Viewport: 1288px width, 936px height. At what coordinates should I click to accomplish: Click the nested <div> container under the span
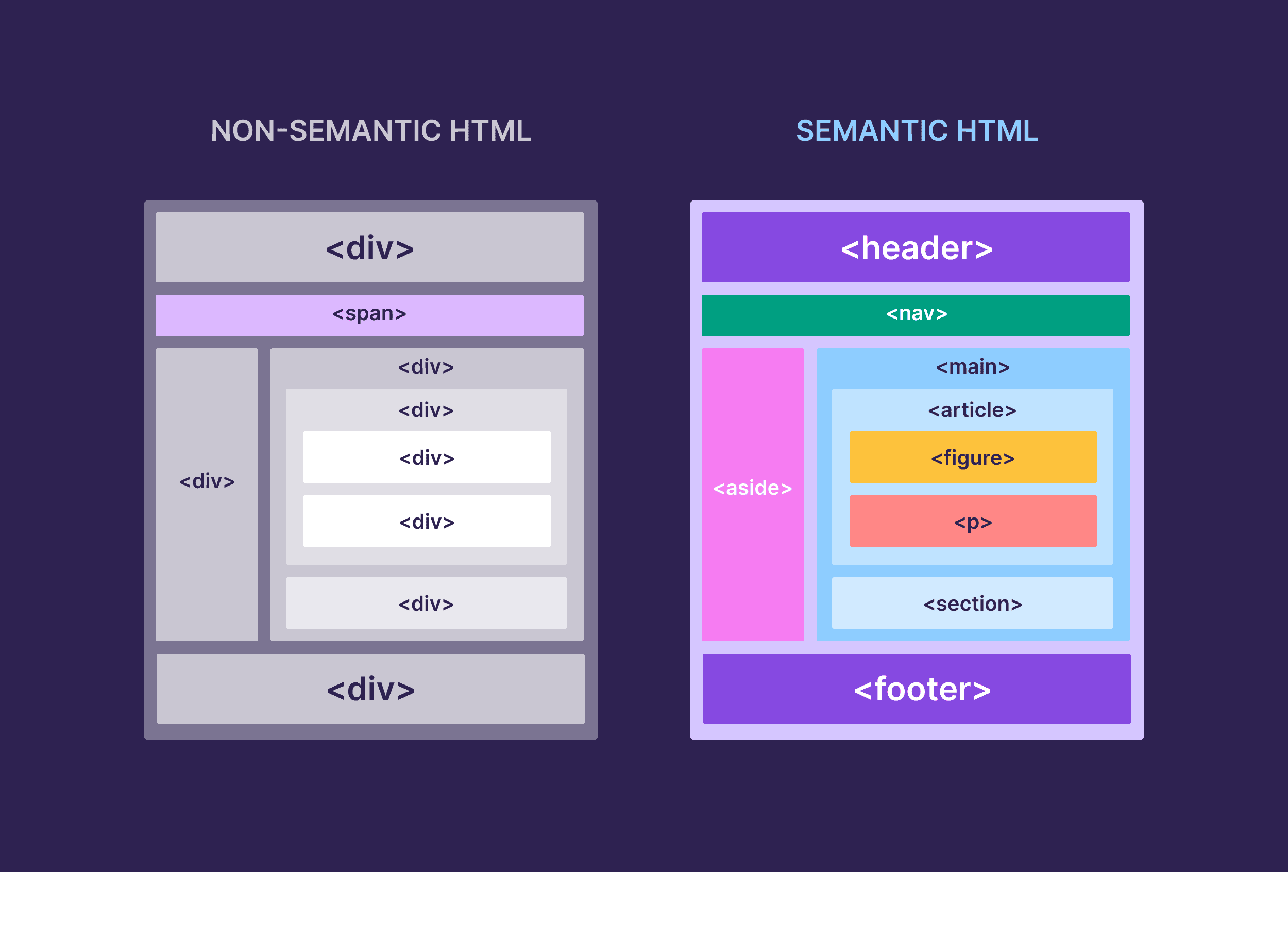[426, 366]
